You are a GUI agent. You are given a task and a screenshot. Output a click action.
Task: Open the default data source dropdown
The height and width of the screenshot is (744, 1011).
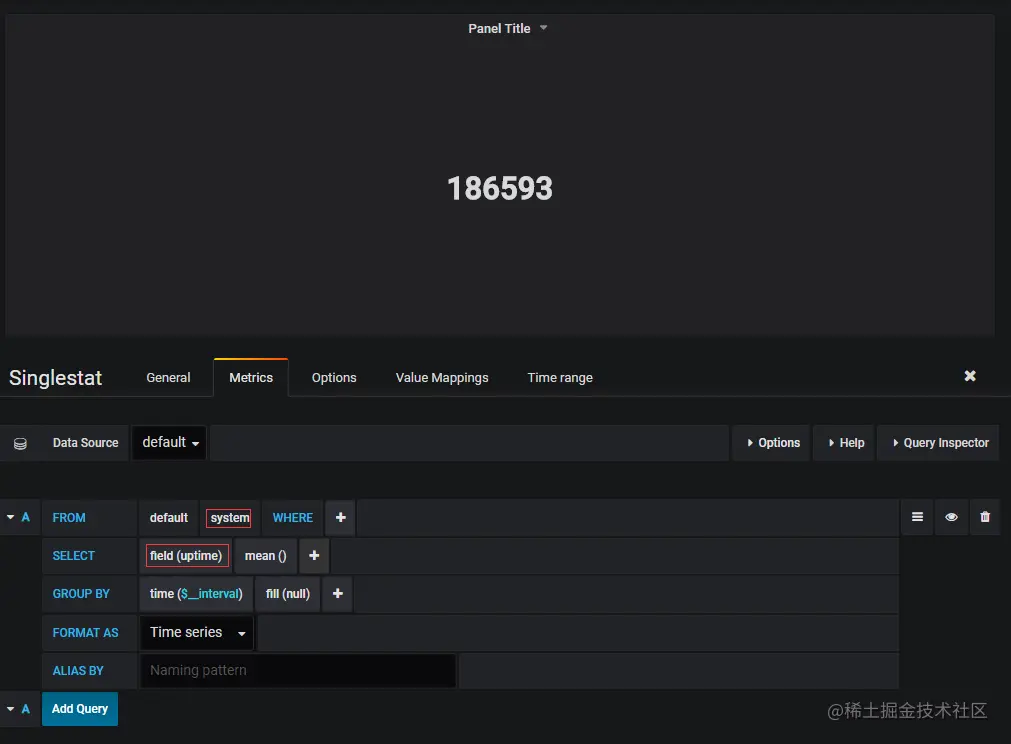pos(170,443)
